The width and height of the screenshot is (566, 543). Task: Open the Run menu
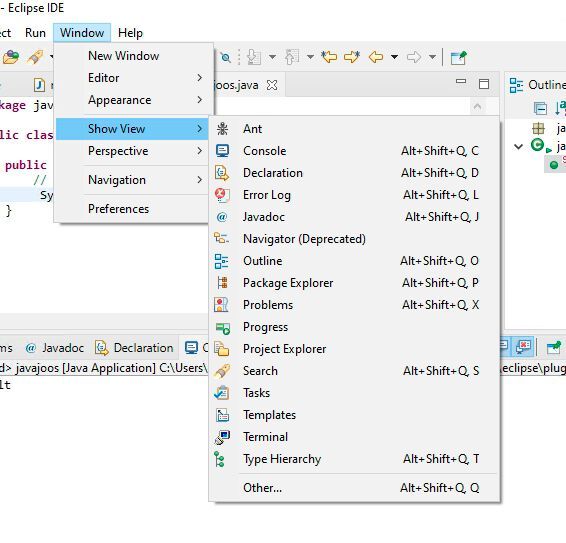pos(35,33)
